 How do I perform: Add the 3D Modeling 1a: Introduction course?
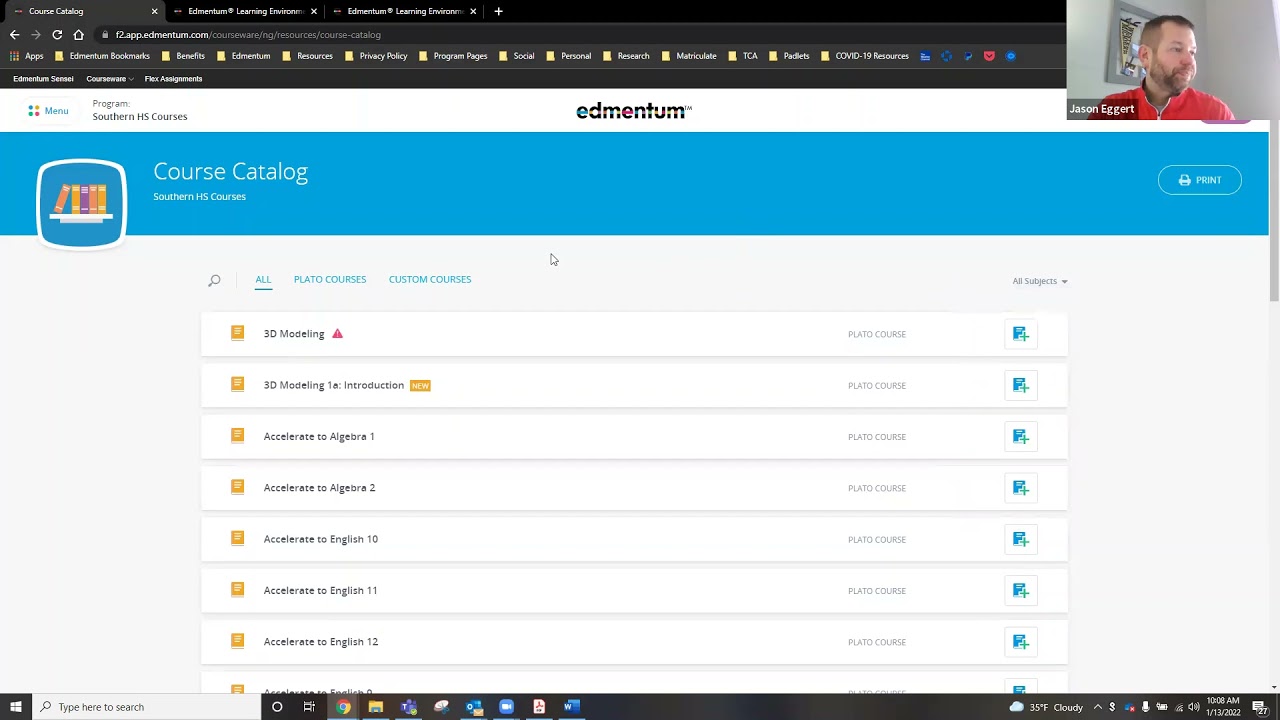[x=1020, y=385]
